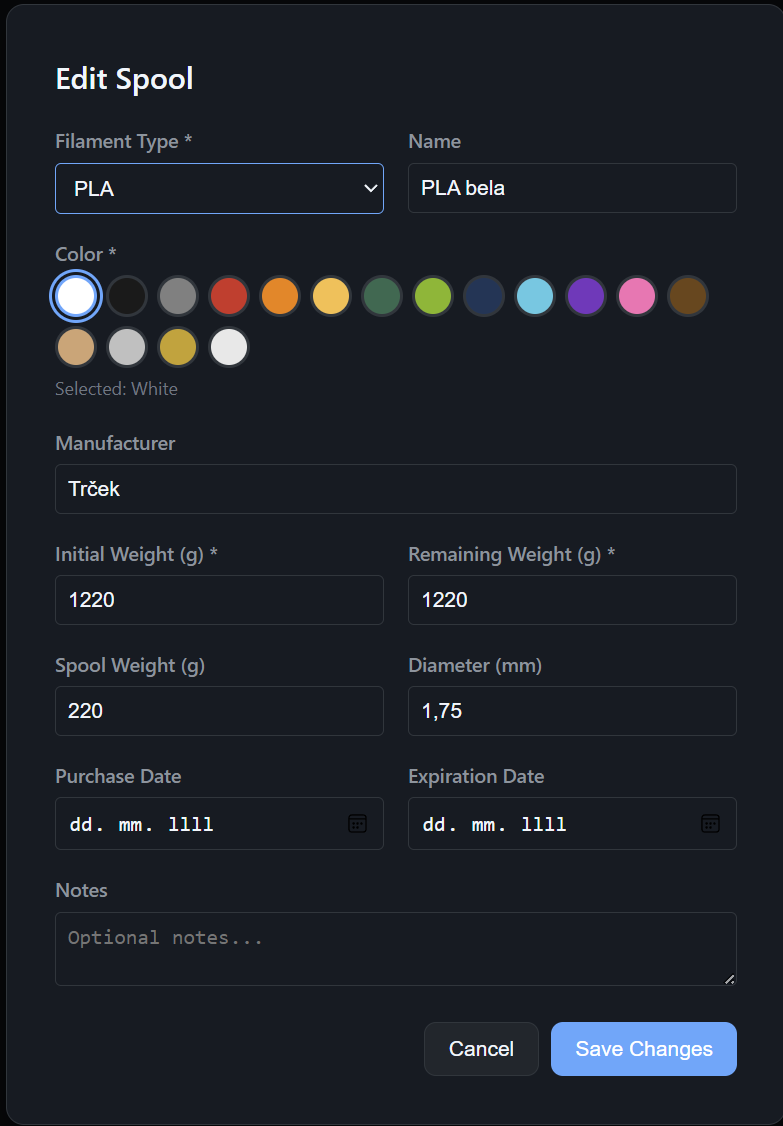
Task: Click inside the Notes text area
Action: click(395, 948)
